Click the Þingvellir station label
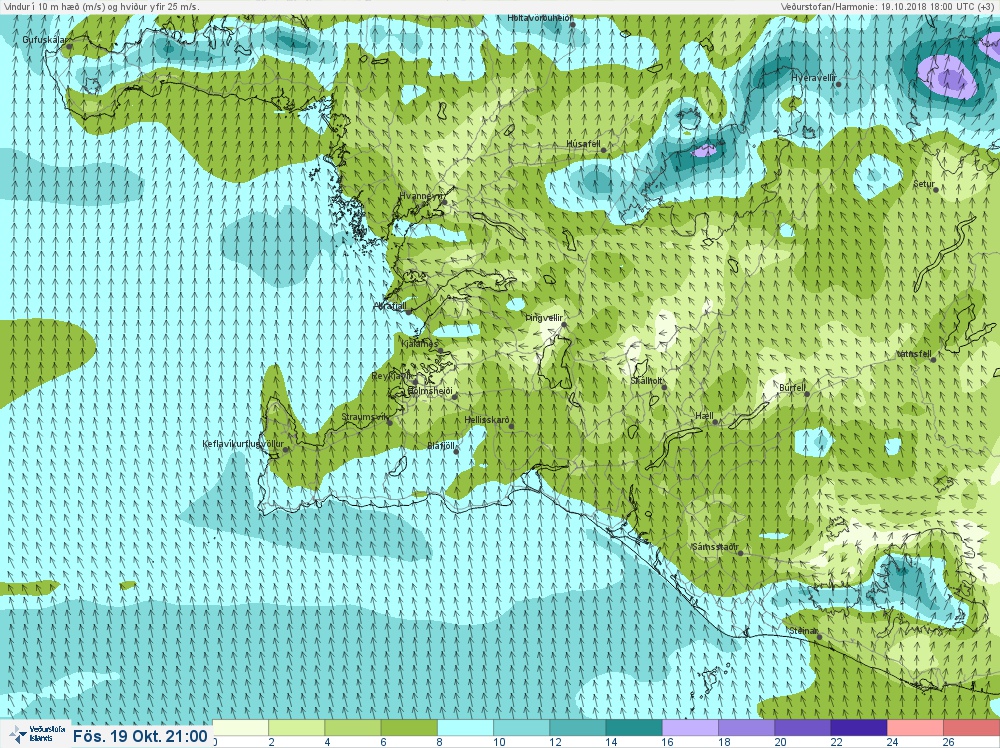1000x748 pixels. tap(544, 318)
